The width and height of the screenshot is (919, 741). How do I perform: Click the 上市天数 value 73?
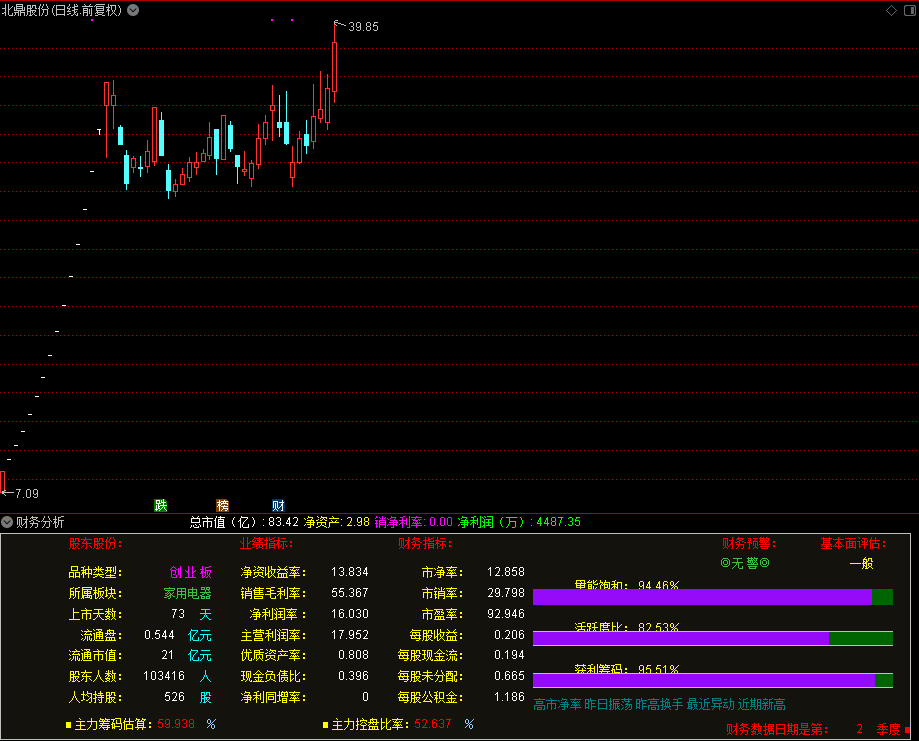coord(178,614)
